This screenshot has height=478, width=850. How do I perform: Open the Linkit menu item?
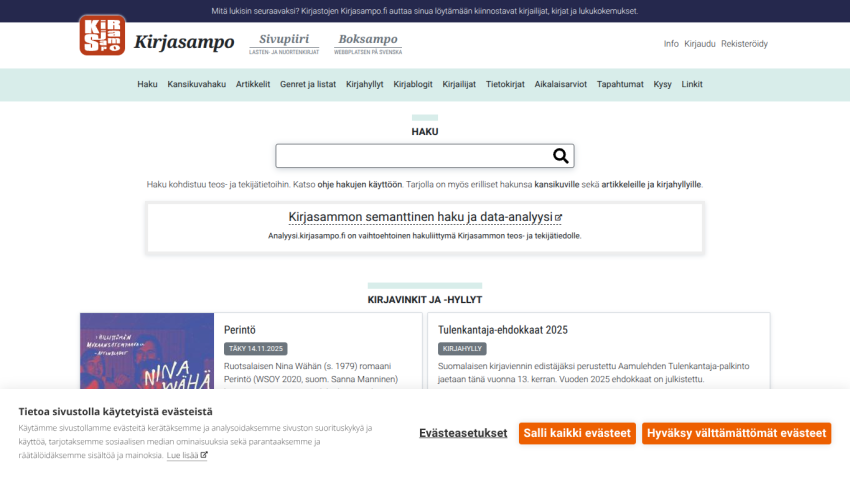click(692, 84)
